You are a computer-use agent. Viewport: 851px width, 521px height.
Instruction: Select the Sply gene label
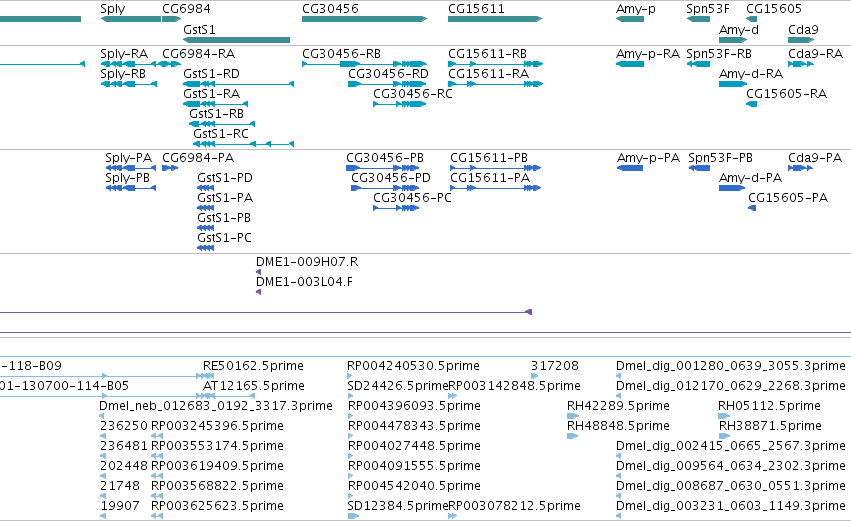click(x=112, y=9)
